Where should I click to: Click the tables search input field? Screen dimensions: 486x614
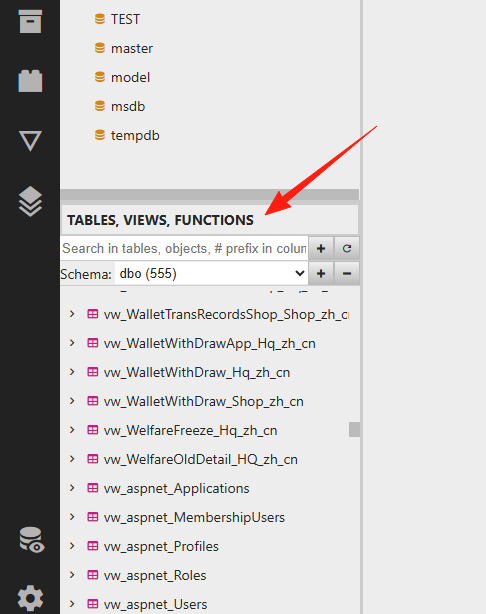pos(184,248)
